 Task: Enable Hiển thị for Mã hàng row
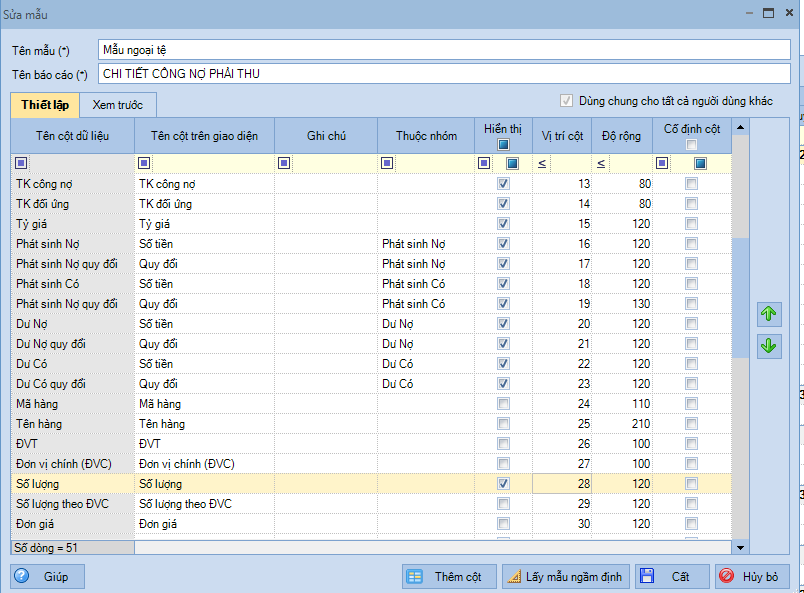tap(504, 404)
